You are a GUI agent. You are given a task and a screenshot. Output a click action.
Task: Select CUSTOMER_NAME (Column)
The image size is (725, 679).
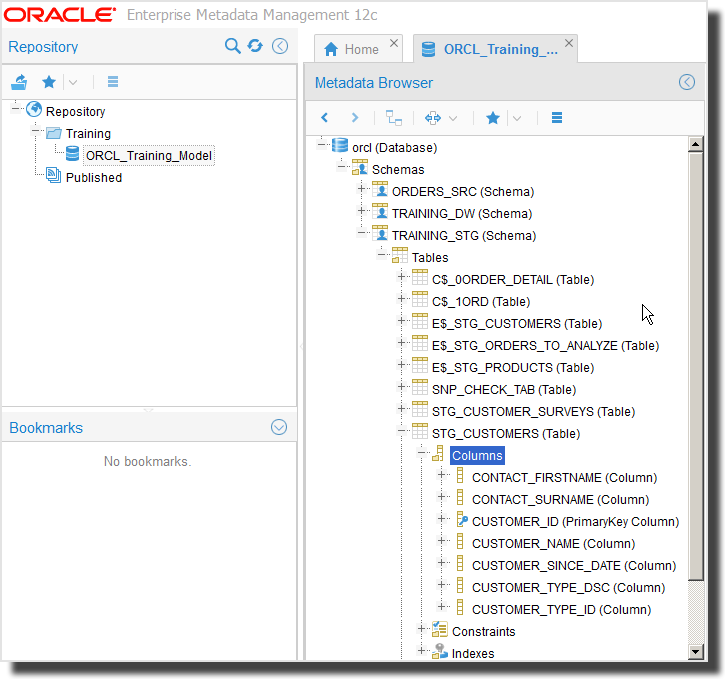pos(553,544)
